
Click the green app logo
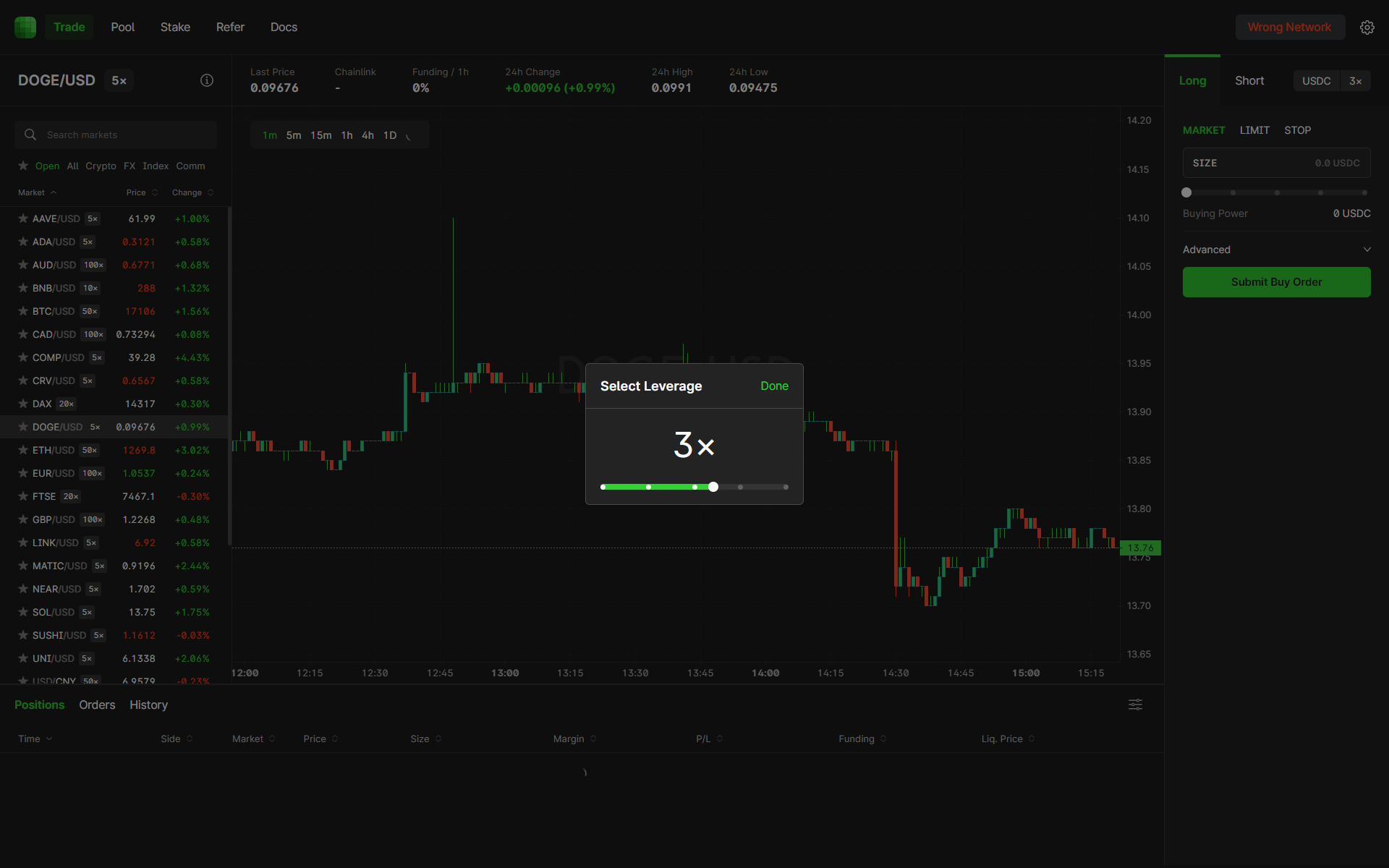(x=25, y=27)
